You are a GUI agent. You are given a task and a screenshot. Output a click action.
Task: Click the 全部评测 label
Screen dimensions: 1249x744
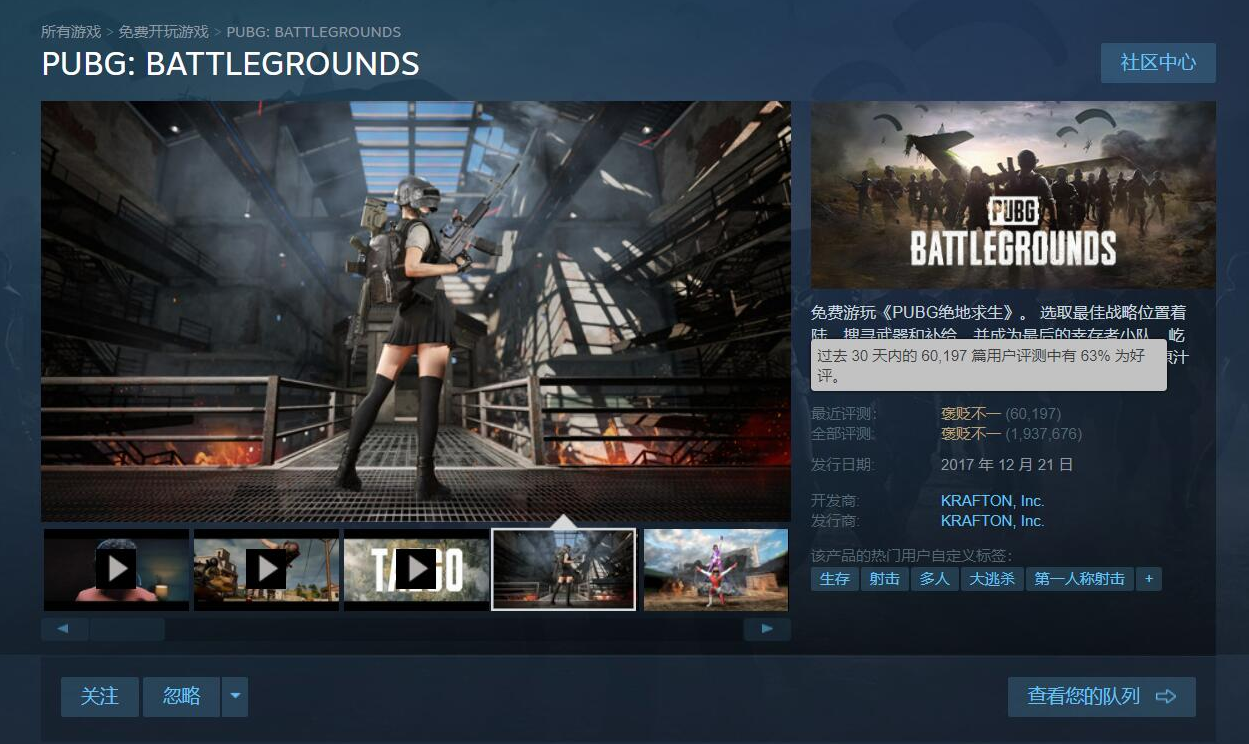pos(843,434)
